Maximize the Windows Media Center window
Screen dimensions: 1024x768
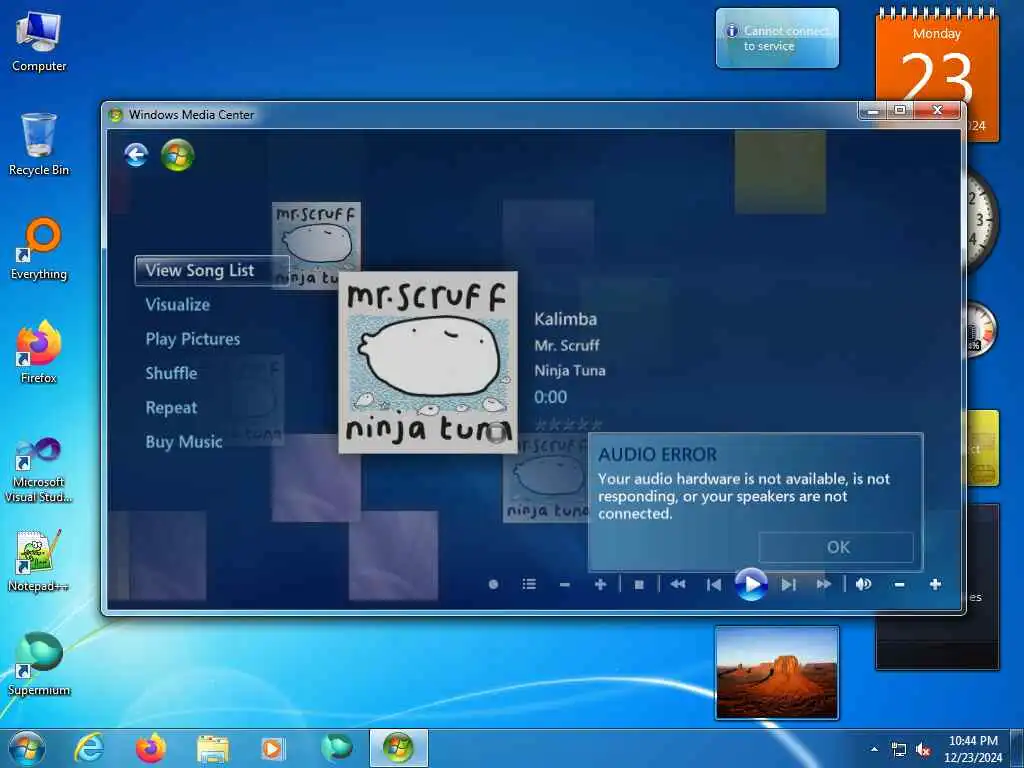point(901,111)
